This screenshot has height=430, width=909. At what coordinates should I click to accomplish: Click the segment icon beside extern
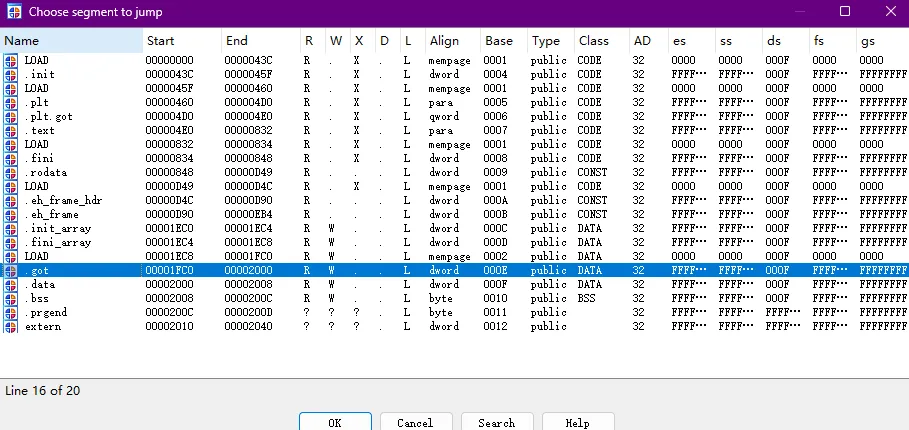[10, 326]
